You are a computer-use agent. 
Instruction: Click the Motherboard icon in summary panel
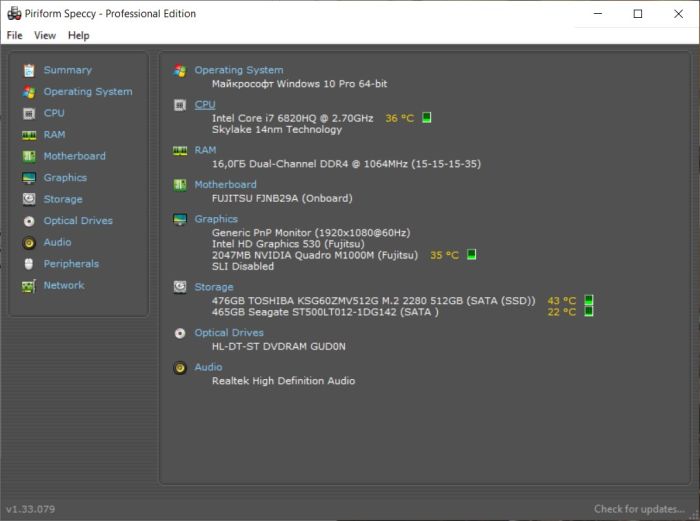(180, 184)
